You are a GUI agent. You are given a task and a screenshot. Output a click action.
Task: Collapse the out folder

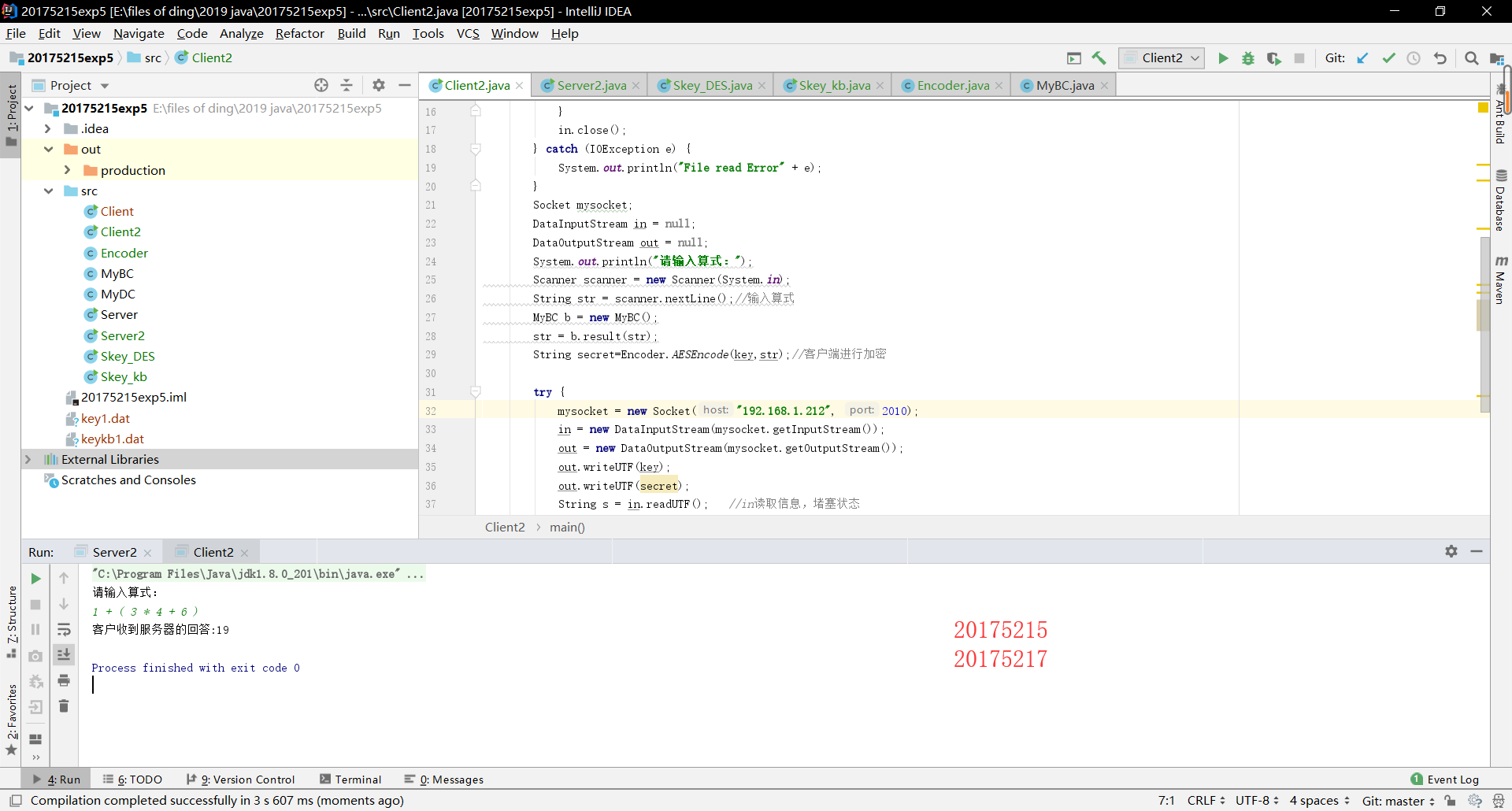(x=48, y=149)
